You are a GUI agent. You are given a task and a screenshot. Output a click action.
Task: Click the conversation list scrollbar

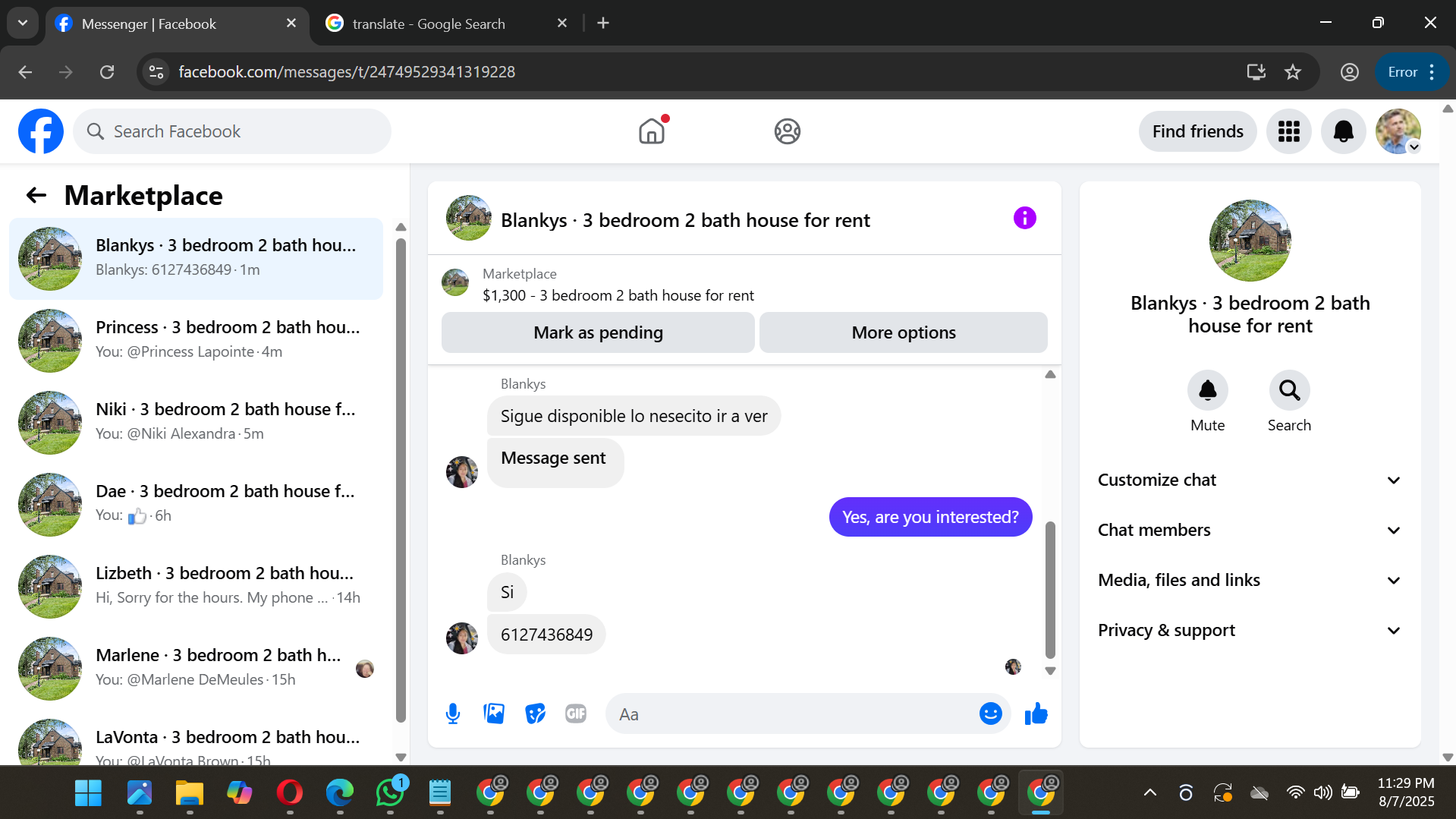click(x=401, y=480)
